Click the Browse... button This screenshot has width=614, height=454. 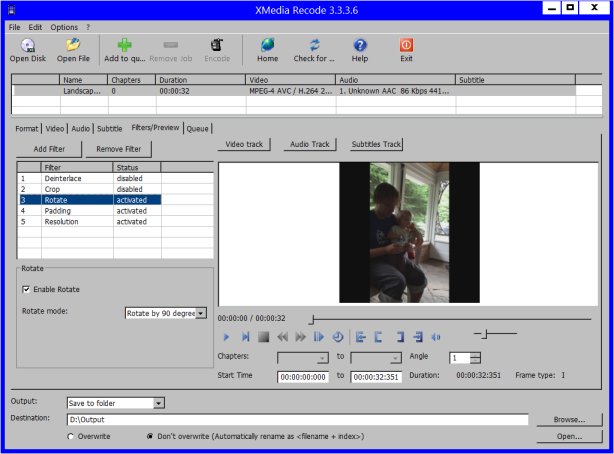click(568, 420)
